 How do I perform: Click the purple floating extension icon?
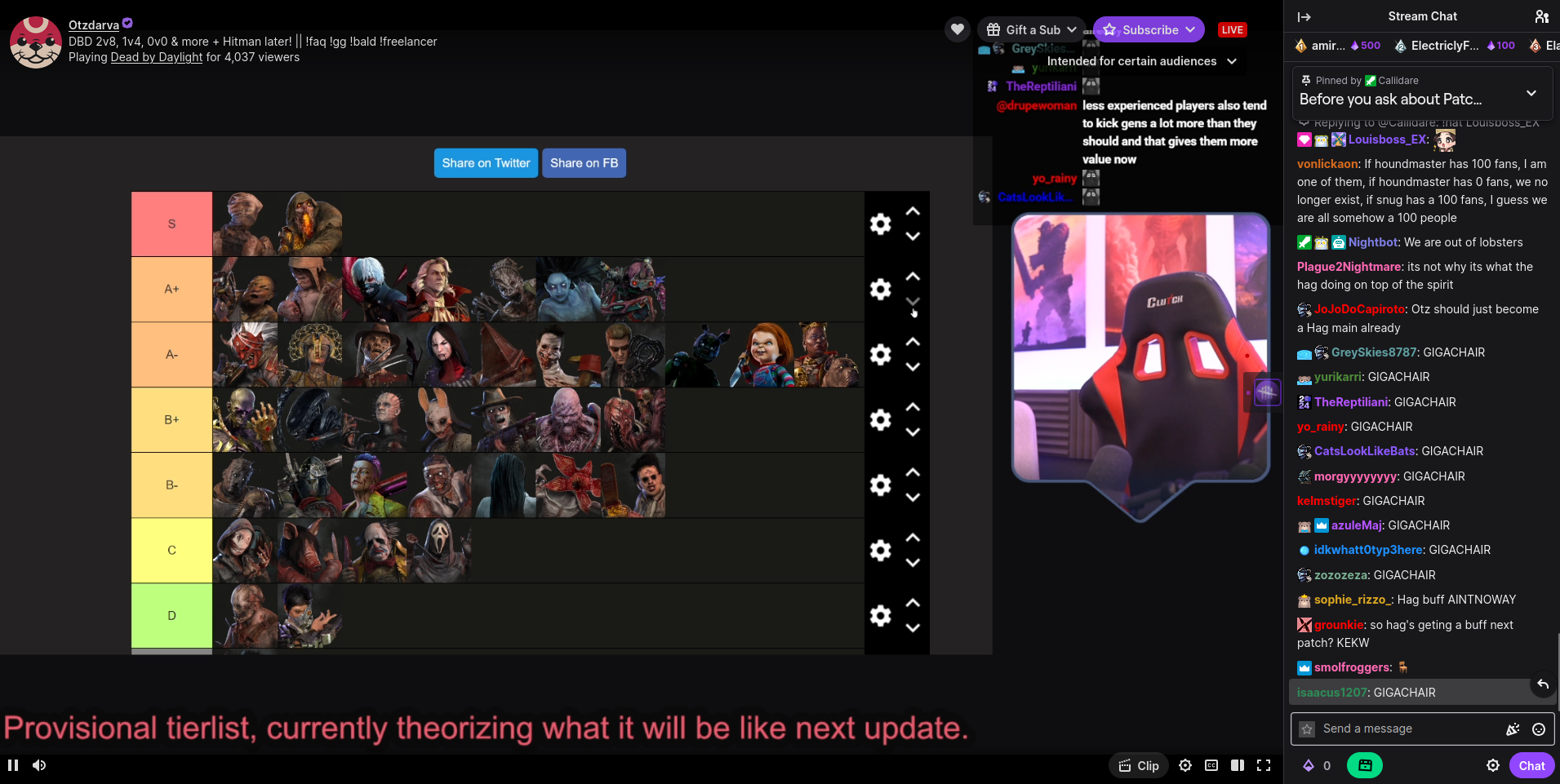(x=1266, y=393)
